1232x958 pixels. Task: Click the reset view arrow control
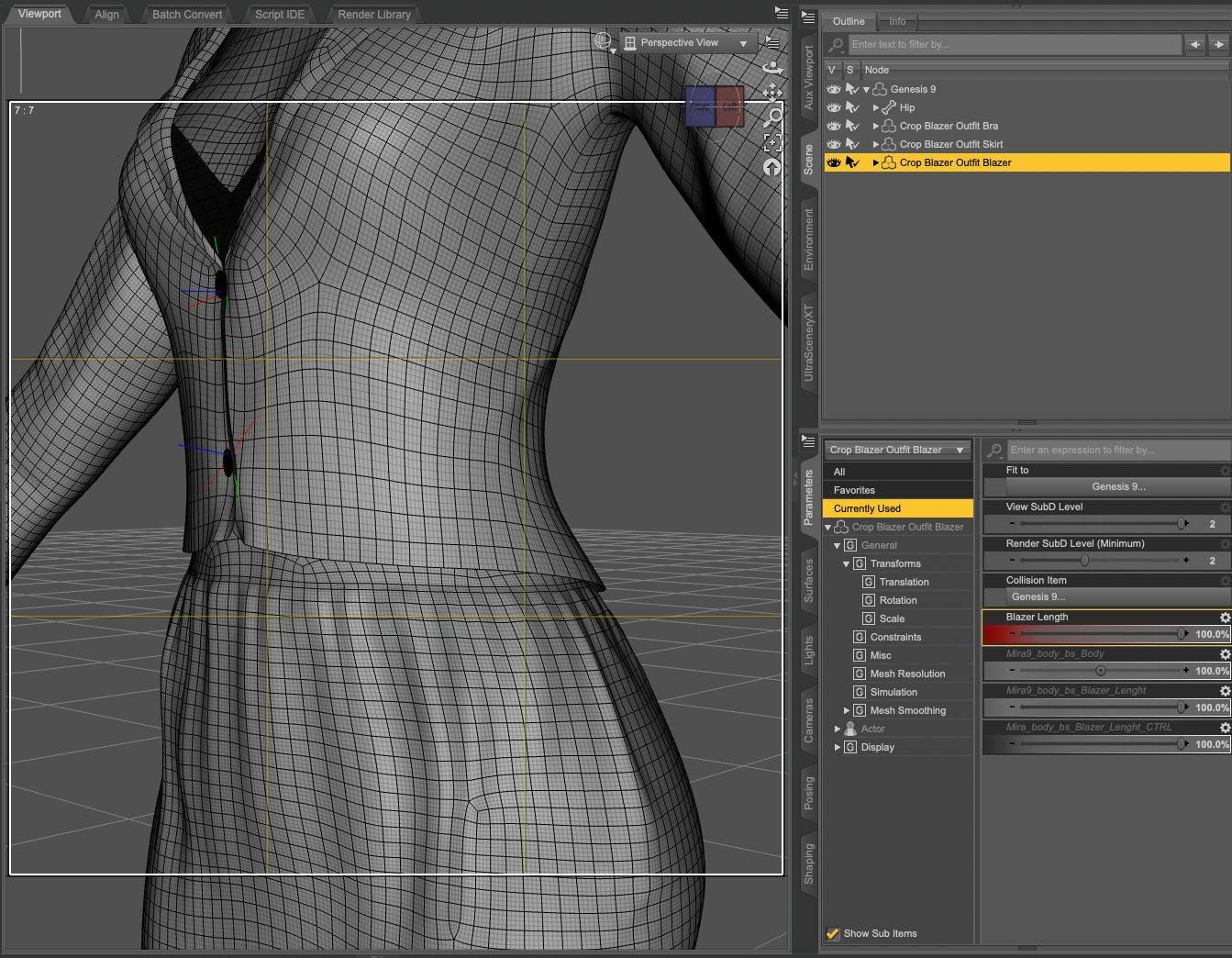[x=772, y=166]
